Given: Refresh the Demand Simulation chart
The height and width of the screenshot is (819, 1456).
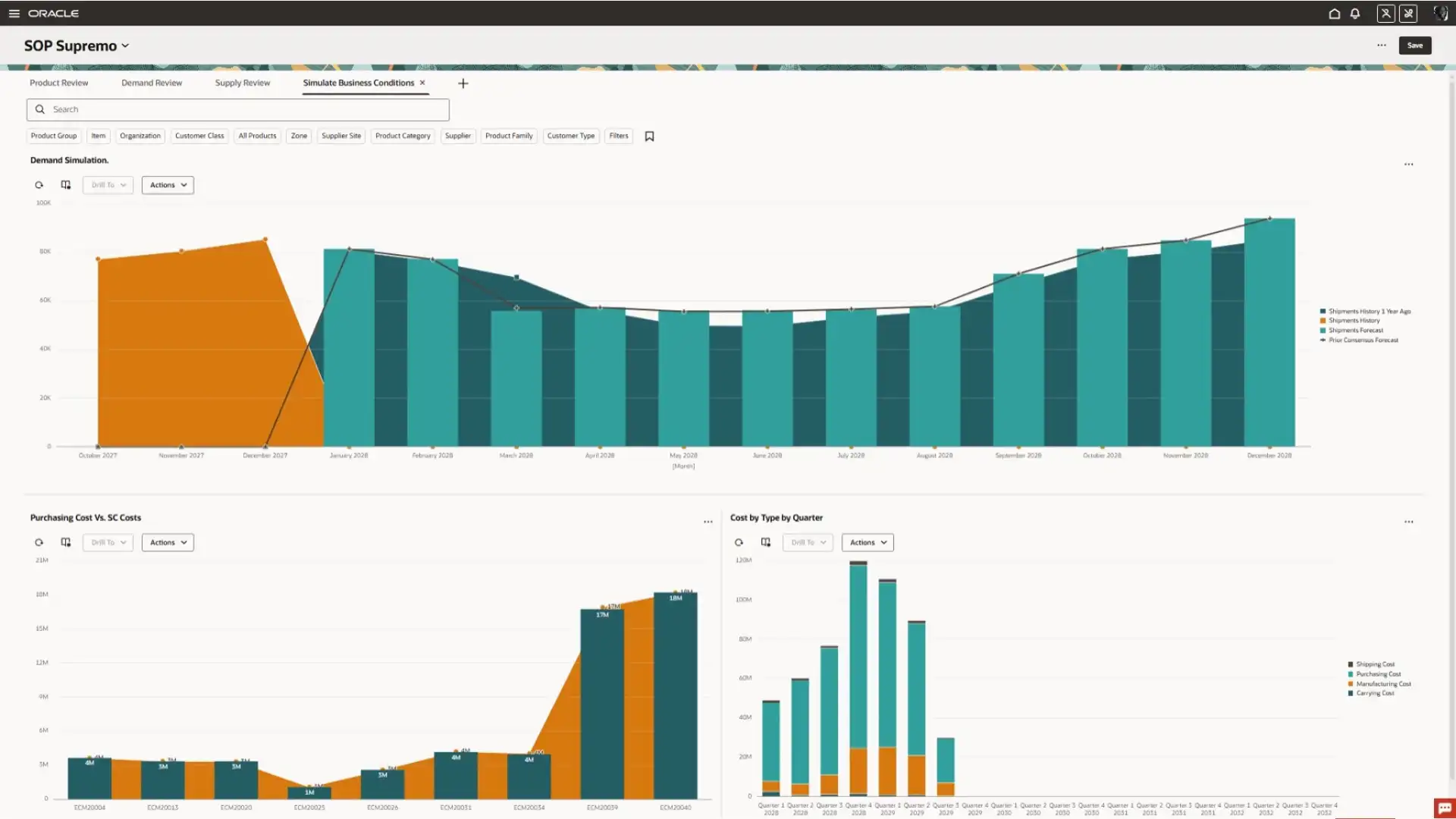Looking at the screenshot, I should click(x=39, y=185).
